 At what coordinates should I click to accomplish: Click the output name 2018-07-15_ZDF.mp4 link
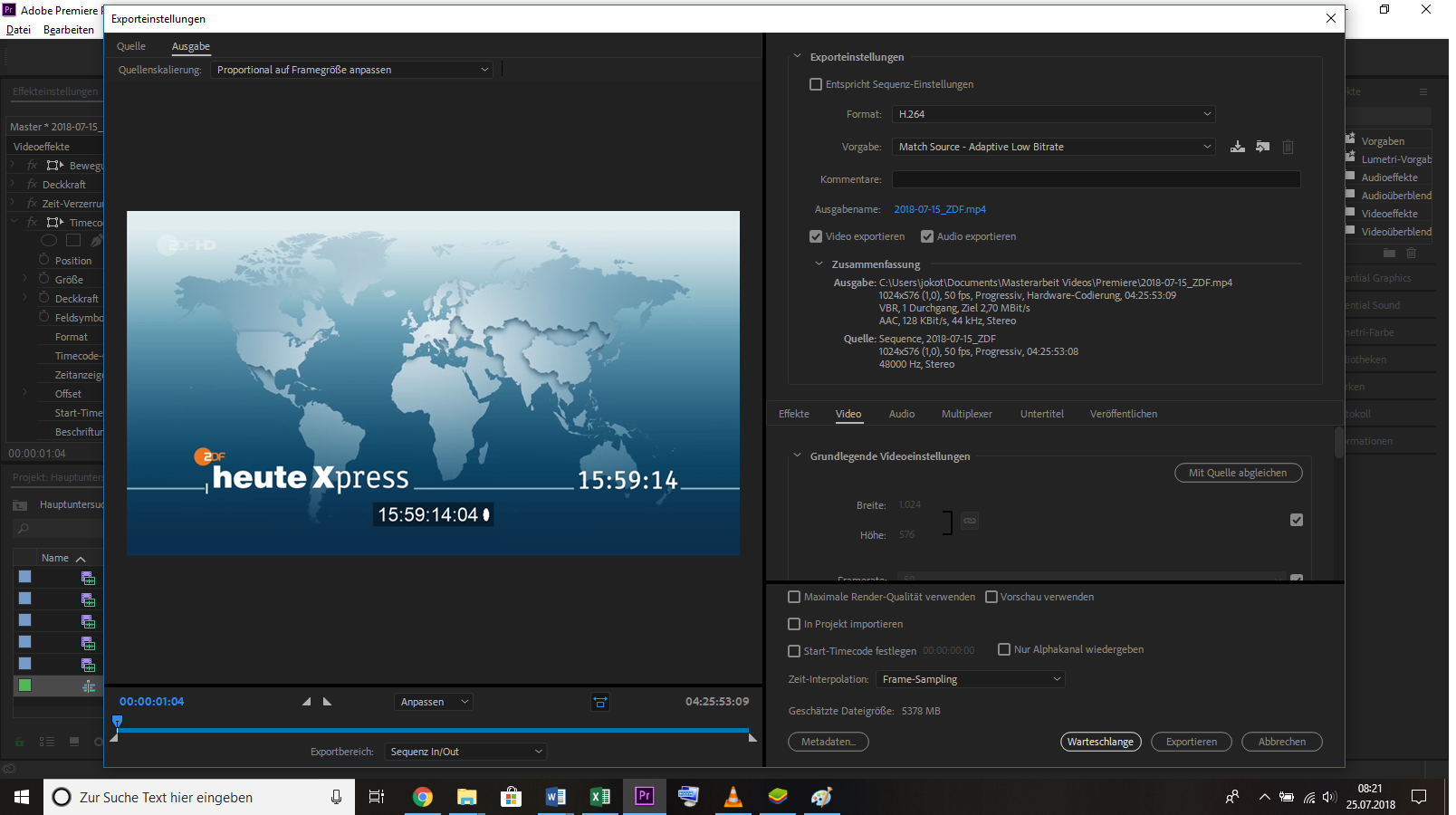click(x=940, y=209)
